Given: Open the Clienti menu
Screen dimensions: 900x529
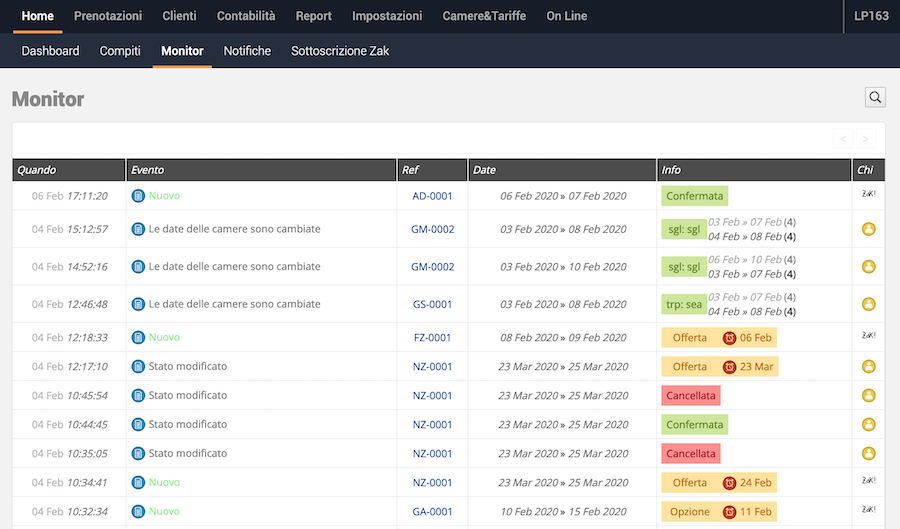Looking at the screenshot, I should point(179,16).
